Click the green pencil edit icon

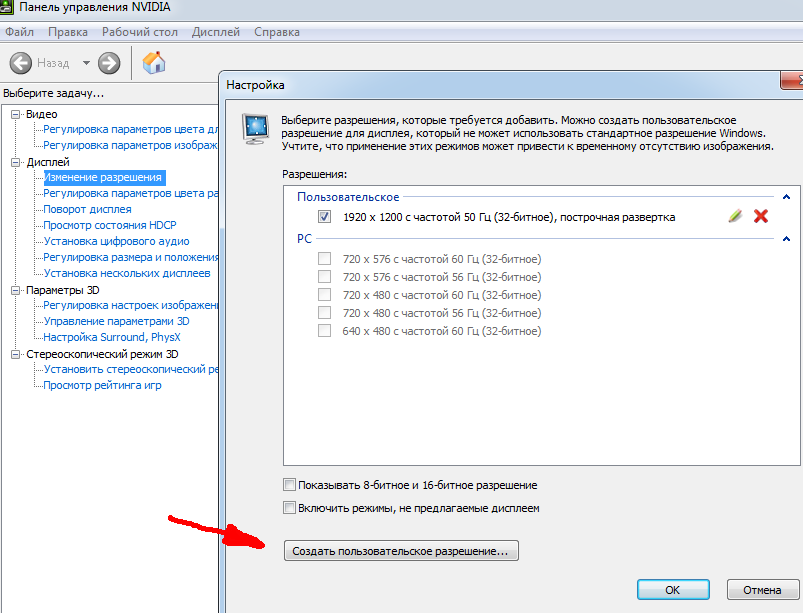click(x=735, y=216)
